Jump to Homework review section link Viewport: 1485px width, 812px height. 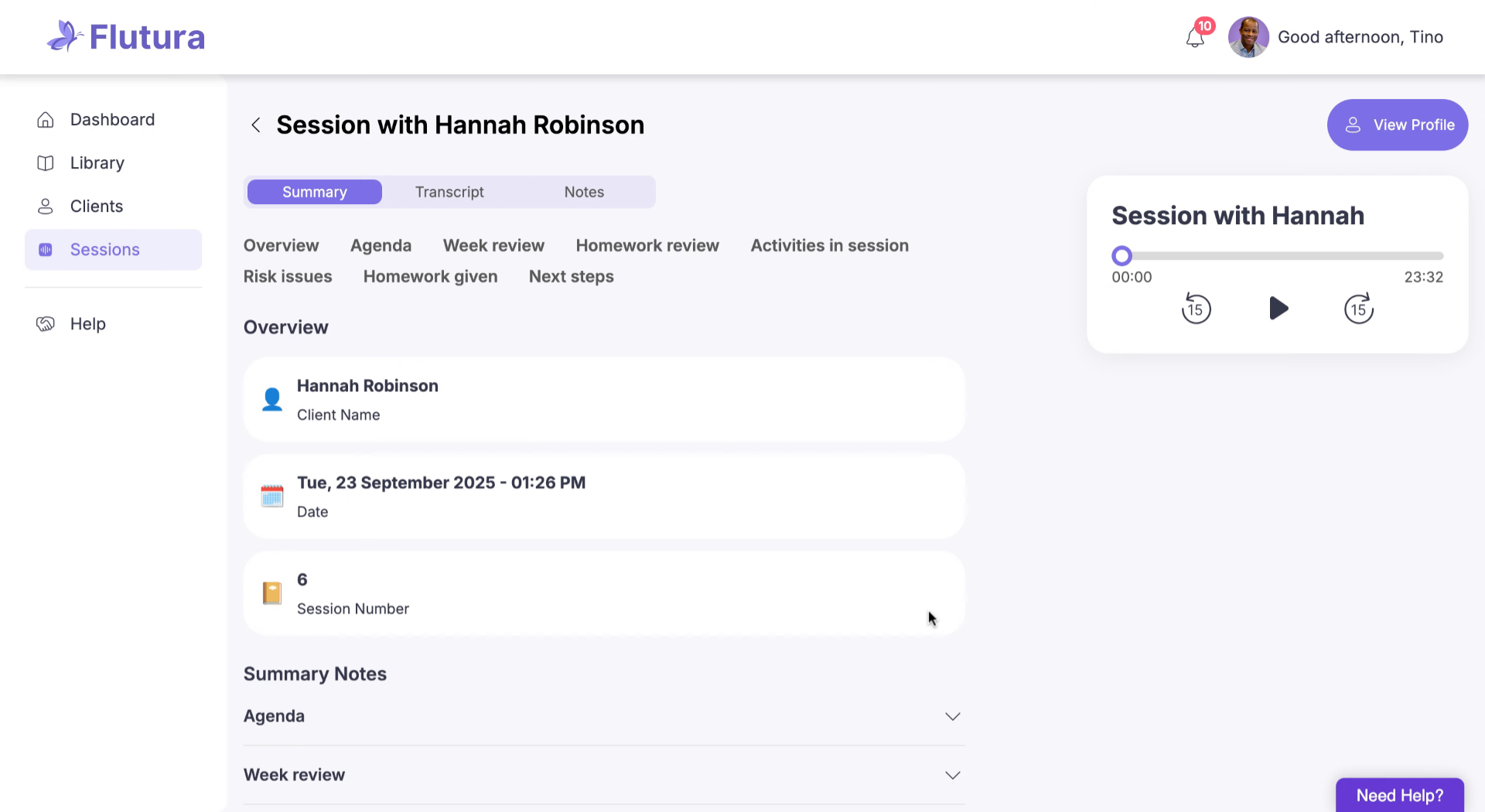coord(647,246)
